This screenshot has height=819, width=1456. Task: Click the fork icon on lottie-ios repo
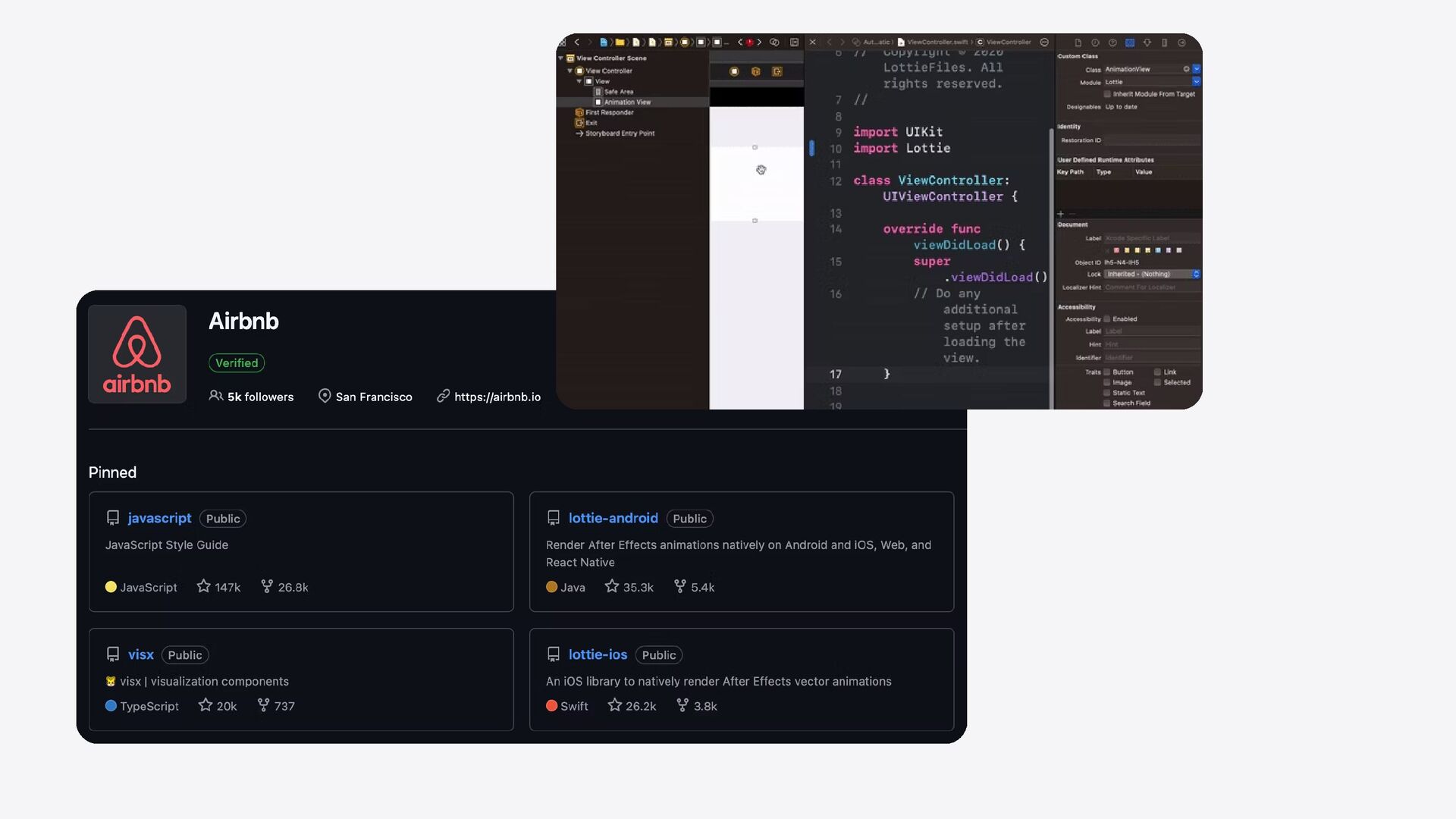tap(682, 705)
